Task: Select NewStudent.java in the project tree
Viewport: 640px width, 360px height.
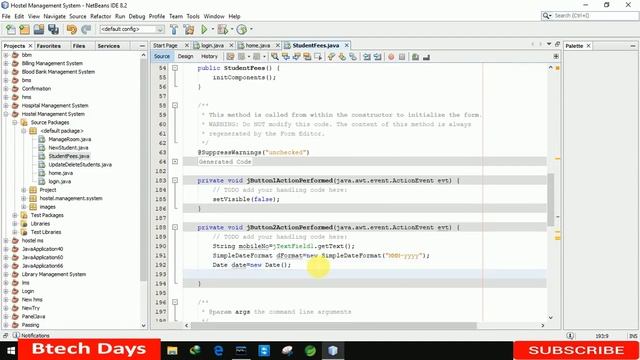Action: coord(68,148)
